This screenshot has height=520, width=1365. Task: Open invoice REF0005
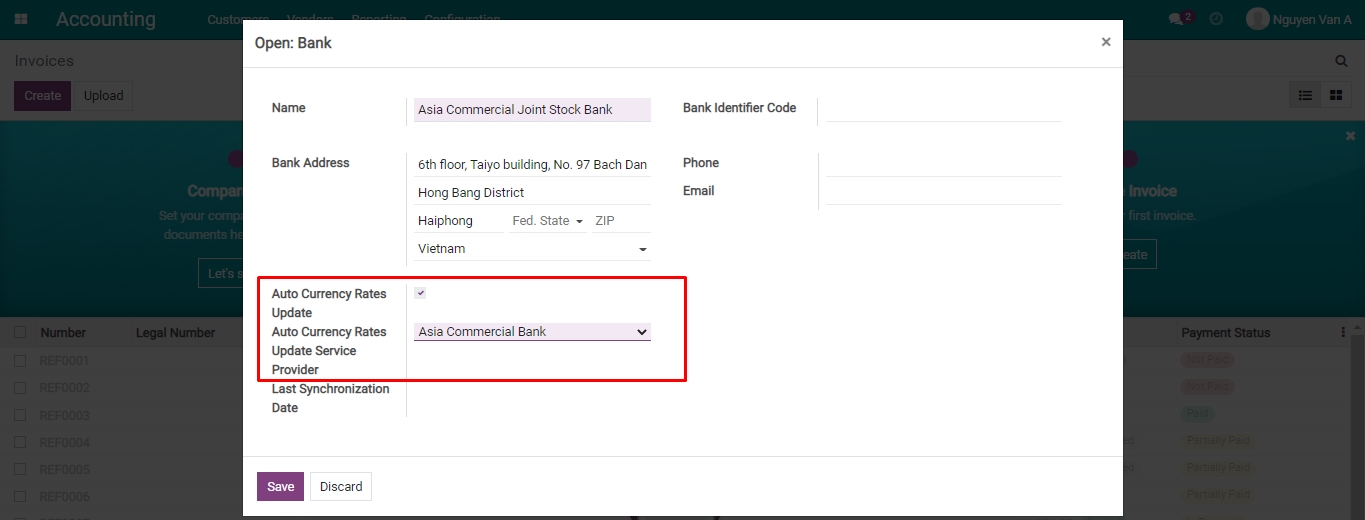click(x=65, y=469)
